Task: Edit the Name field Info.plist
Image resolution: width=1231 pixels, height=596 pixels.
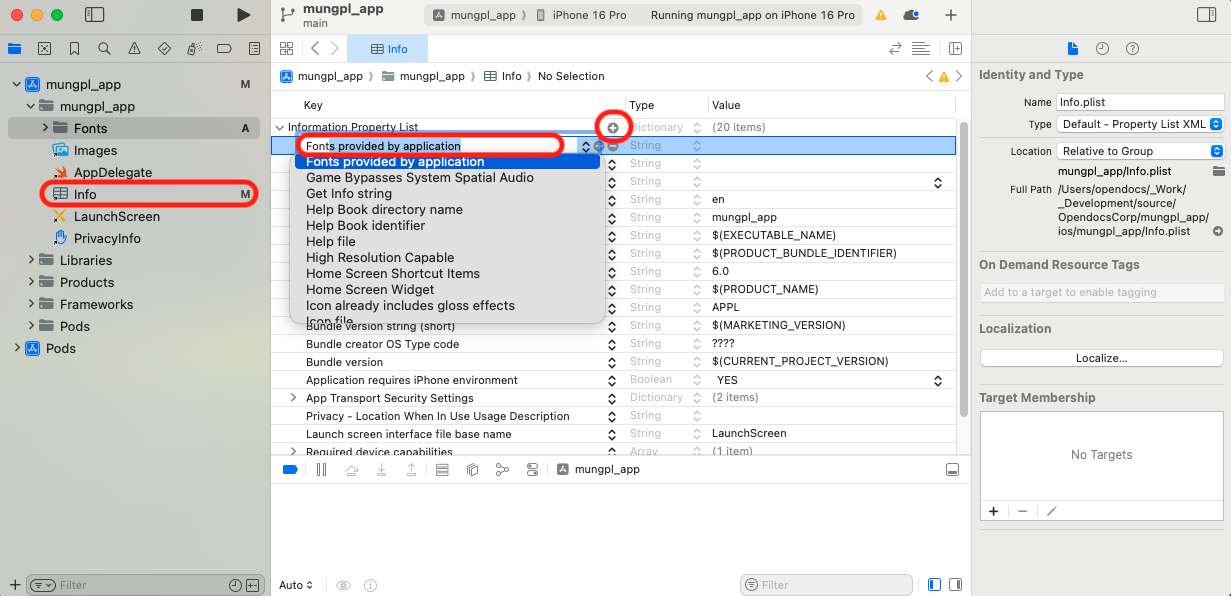Action: tap(1140, 102)
